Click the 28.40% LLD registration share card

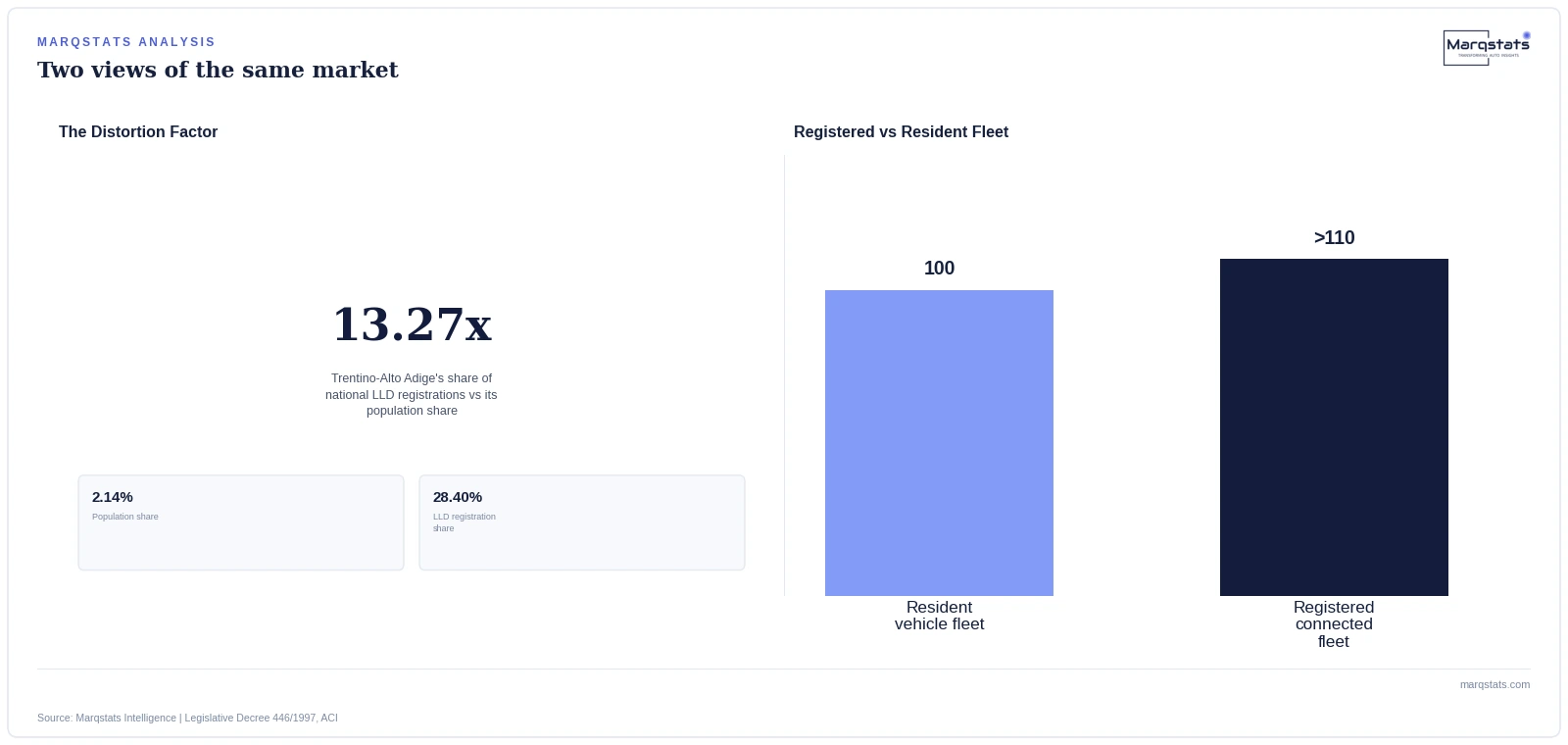point(582,522)
